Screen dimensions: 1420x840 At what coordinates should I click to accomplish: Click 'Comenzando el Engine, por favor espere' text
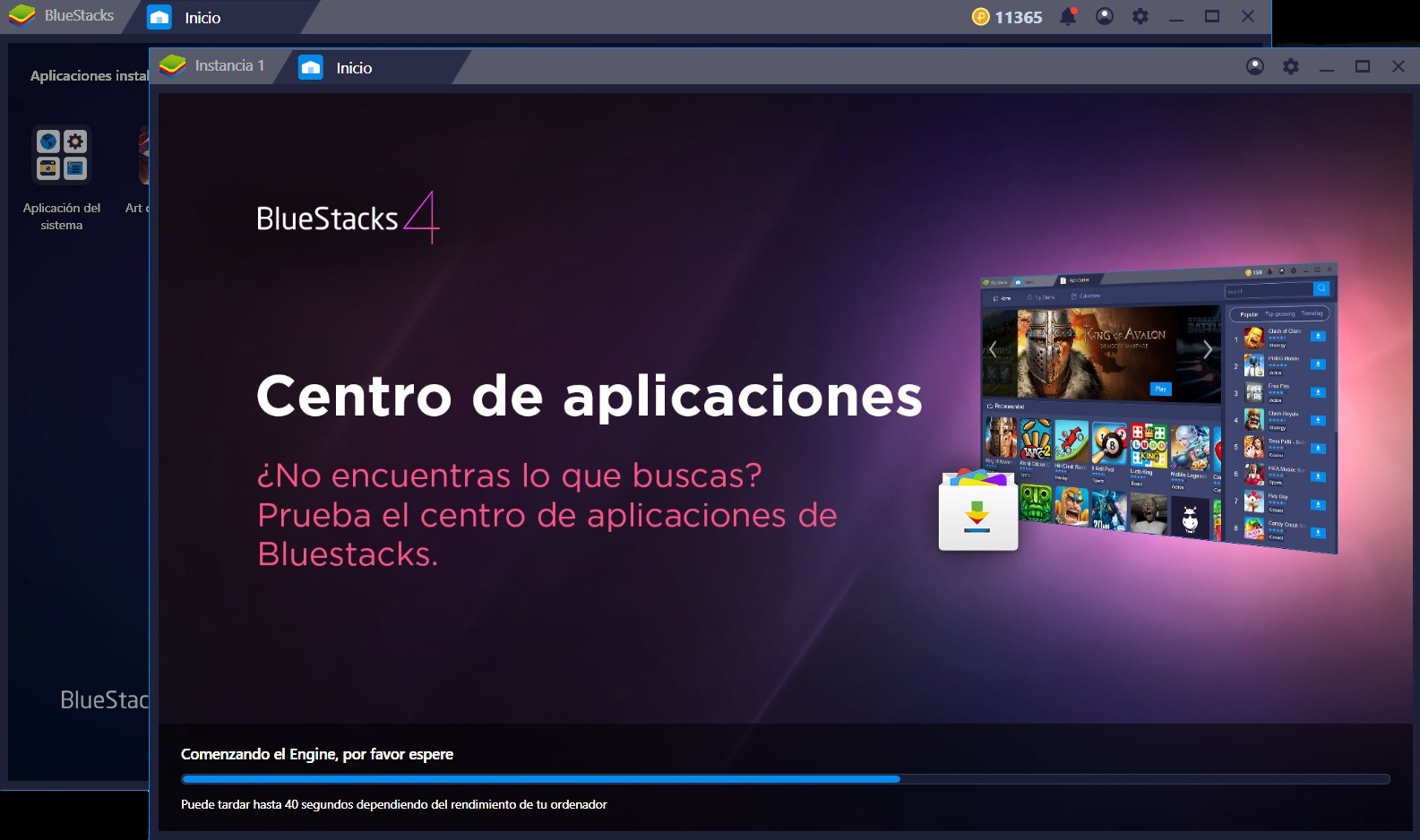point(317,754)
